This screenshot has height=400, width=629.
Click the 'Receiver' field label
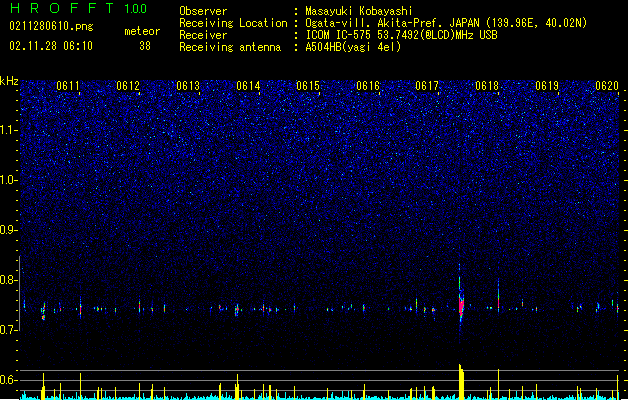pos(203,35)
